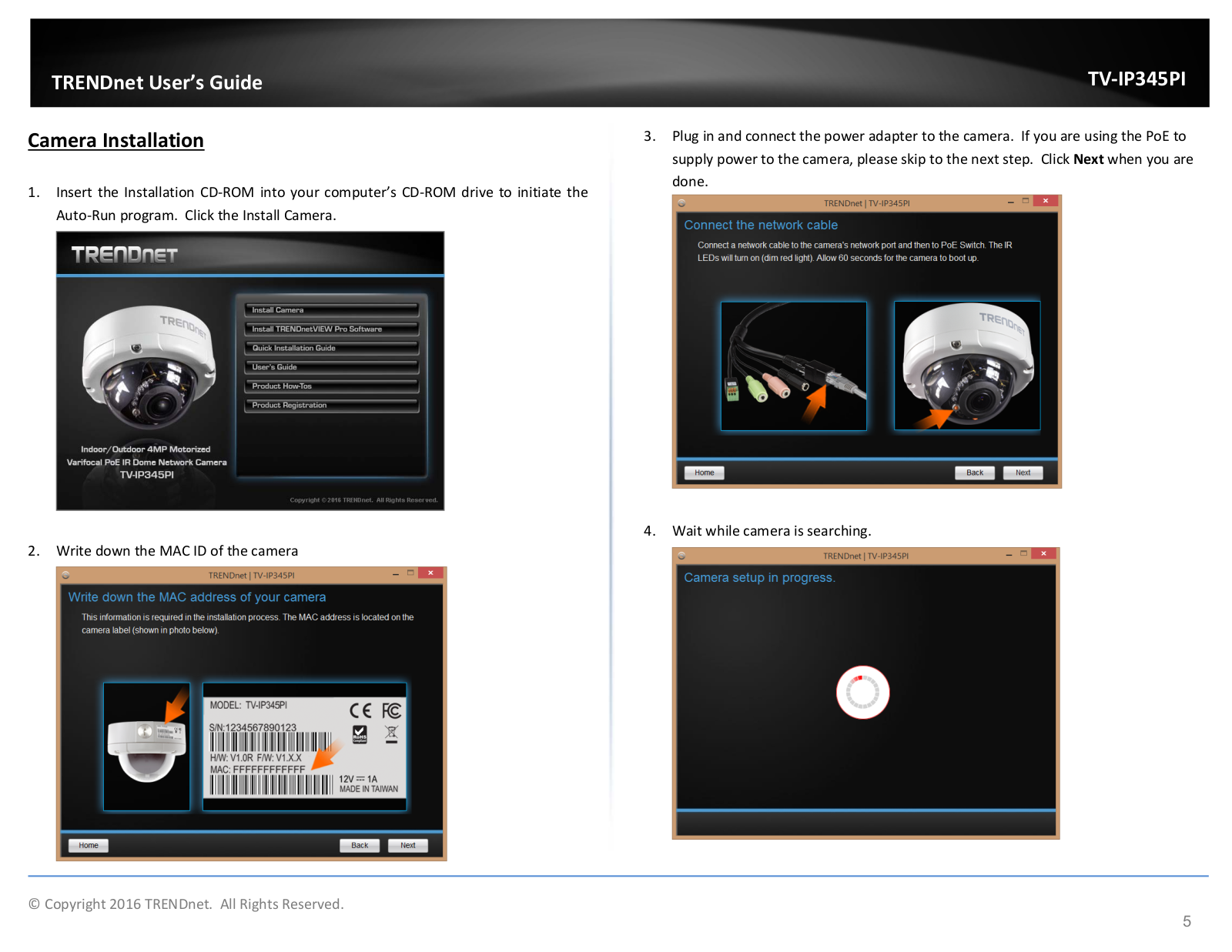The height and width of the screenshot is (952, 1232).
Task: Open the User's Guide menu entry
Action: [x=331, y=367]
